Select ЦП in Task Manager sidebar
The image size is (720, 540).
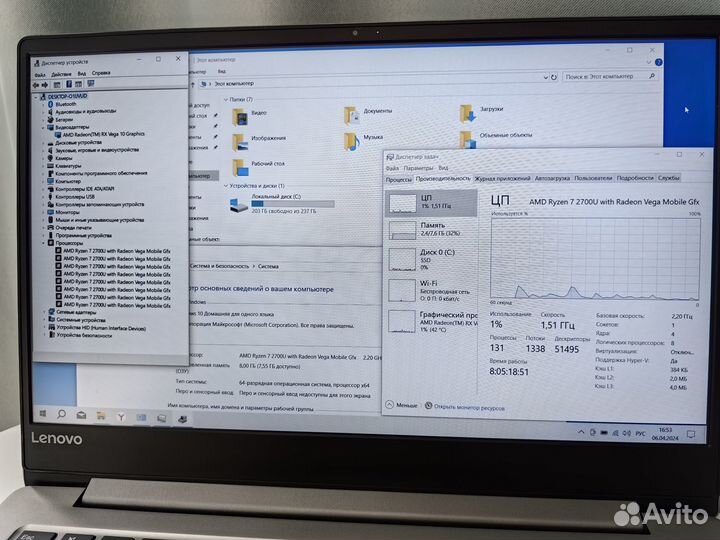[x=431, y=202]
